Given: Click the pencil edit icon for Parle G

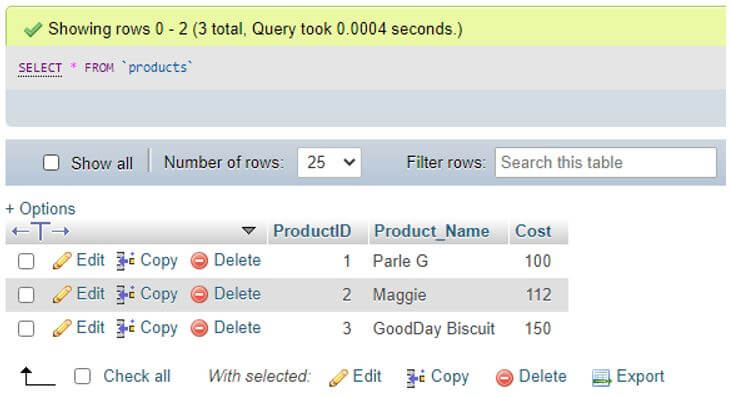Looking at the screenshot, I should 62,261.
